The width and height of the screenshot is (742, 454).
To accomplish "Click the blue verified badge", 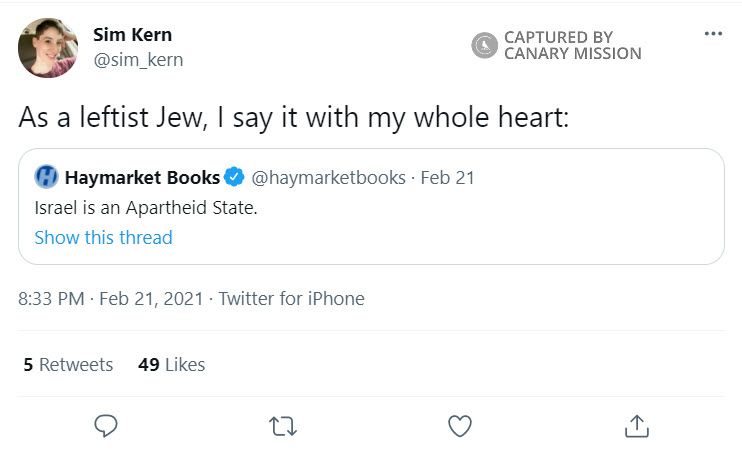I will 234,178.
